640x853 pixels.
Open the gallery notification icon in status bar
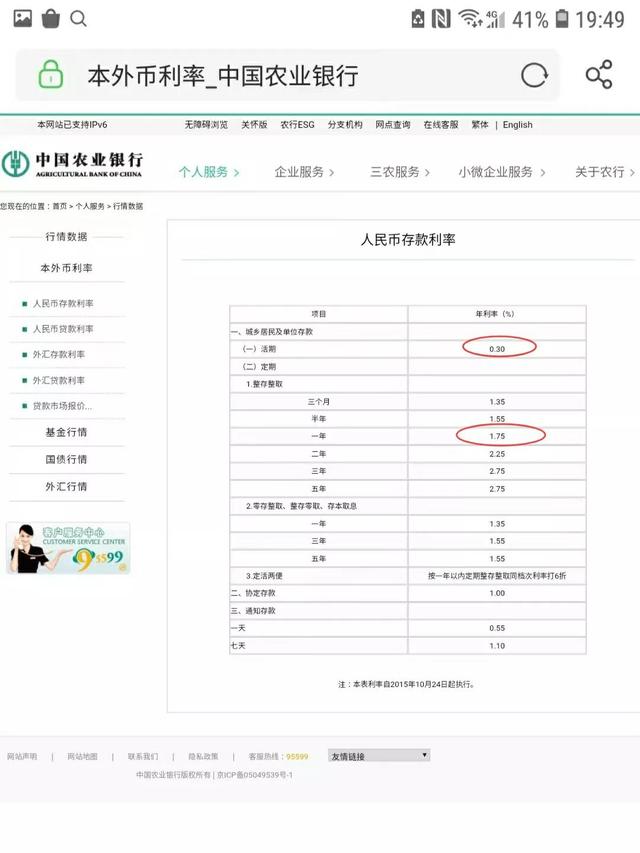pos(21,18)
